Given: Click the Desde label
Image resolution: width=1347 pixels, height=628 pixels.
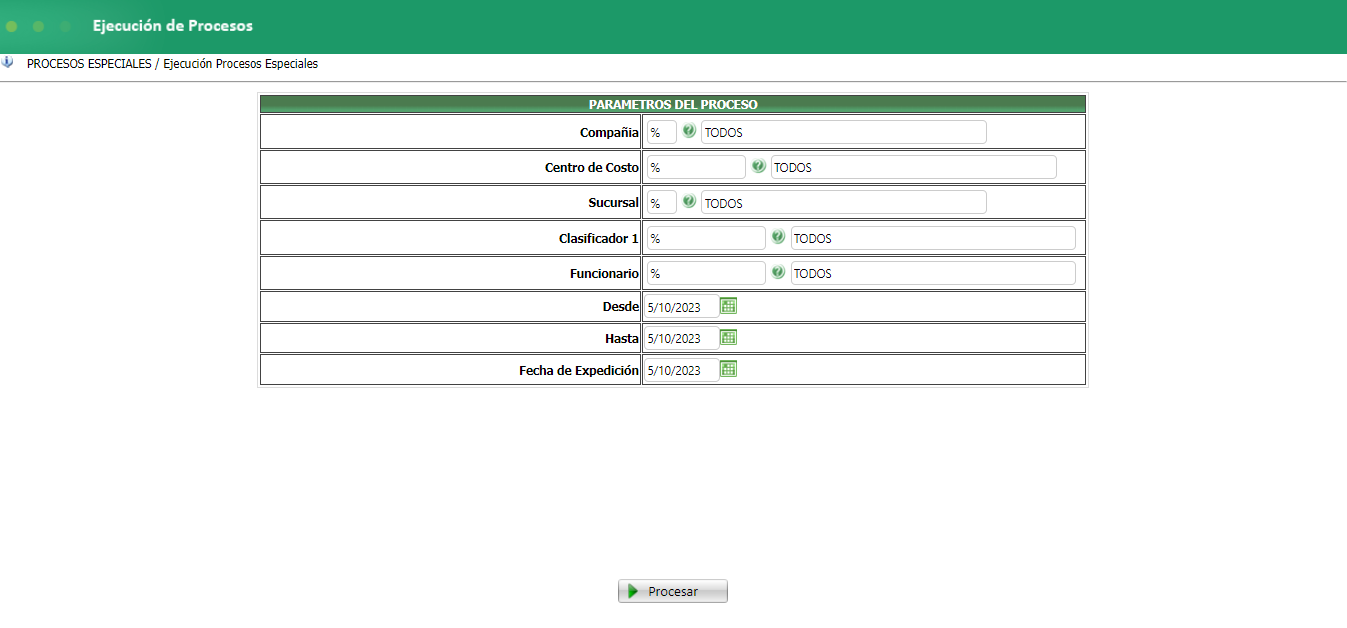Looking at the screenshot, I should [620, 306].
